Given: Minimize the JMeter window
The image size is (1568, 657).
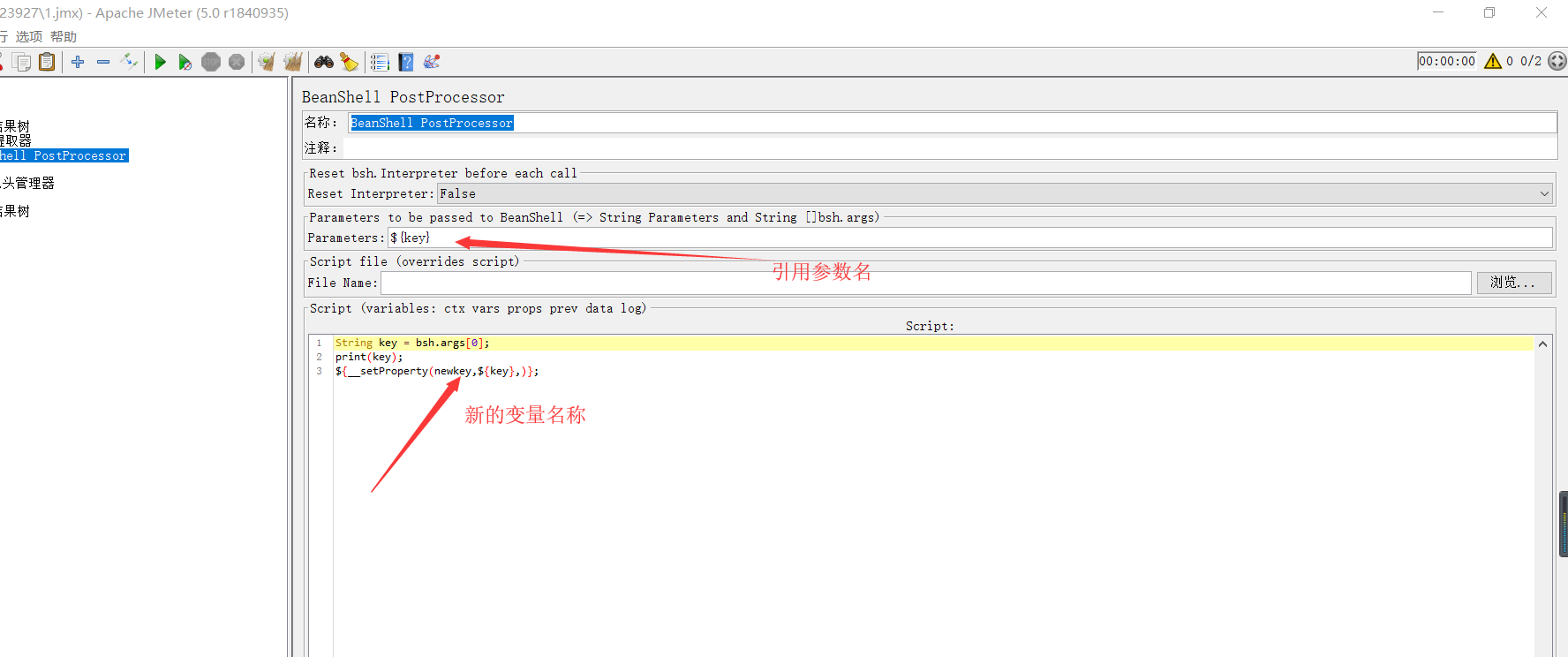Looking at the screenshot, I should pos(1438,12).
